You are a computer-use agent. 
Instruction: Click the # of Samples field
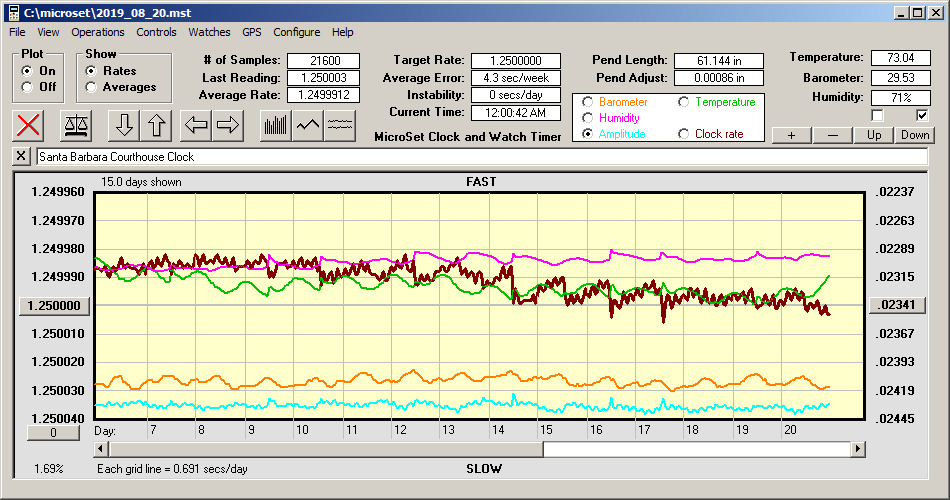[x=324, y=61]
